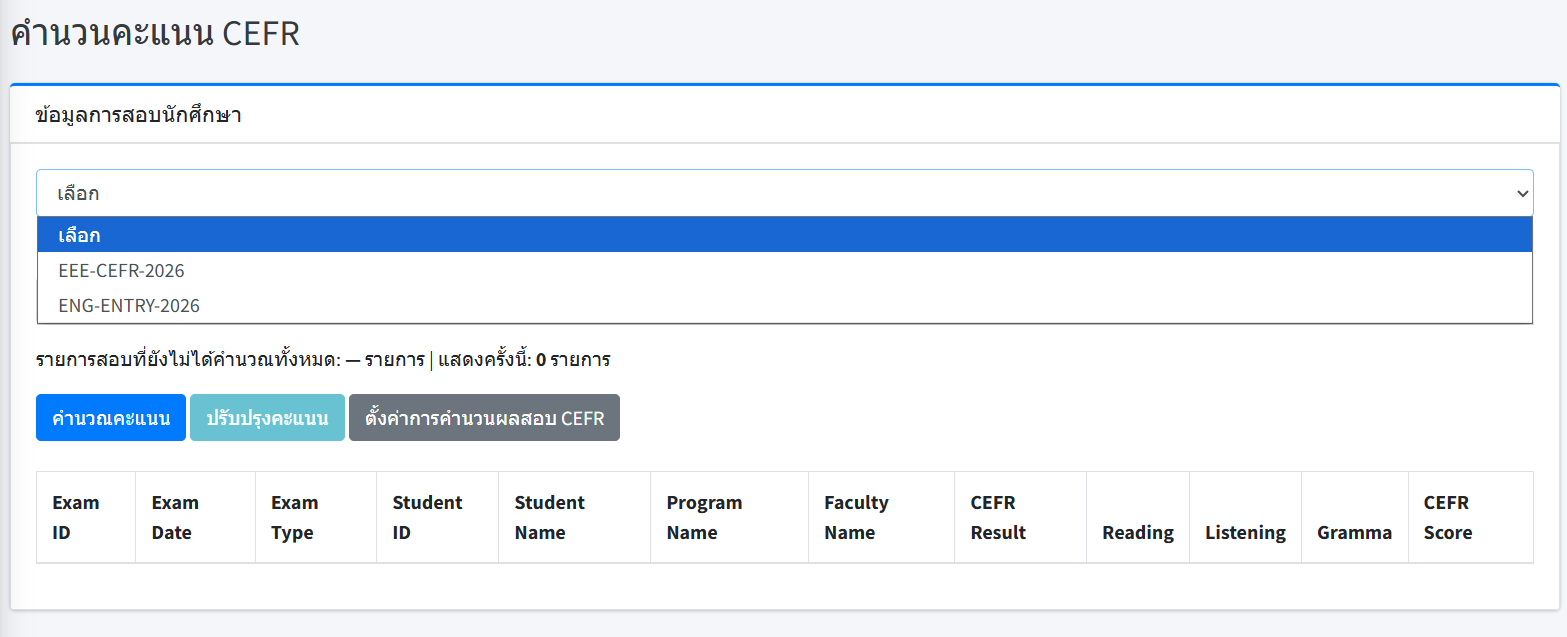The image size is (1567, 637).
Task: Click the Exam ID column header
Action: 86,517
